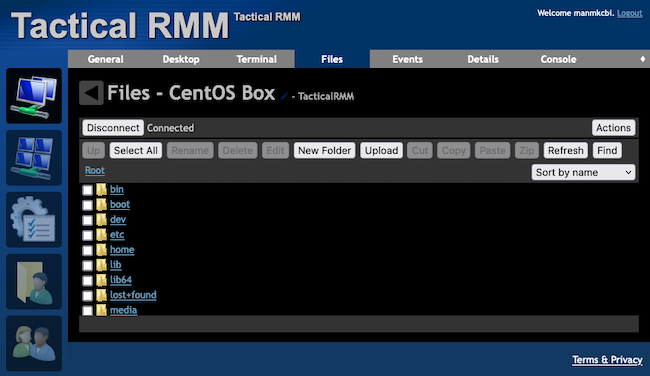Open the folder-with-person sidebar icon

tap(34, 281)
